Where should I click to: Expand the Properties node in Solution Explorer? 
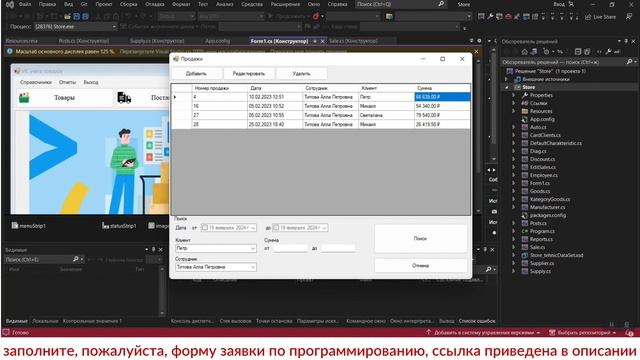513,95
